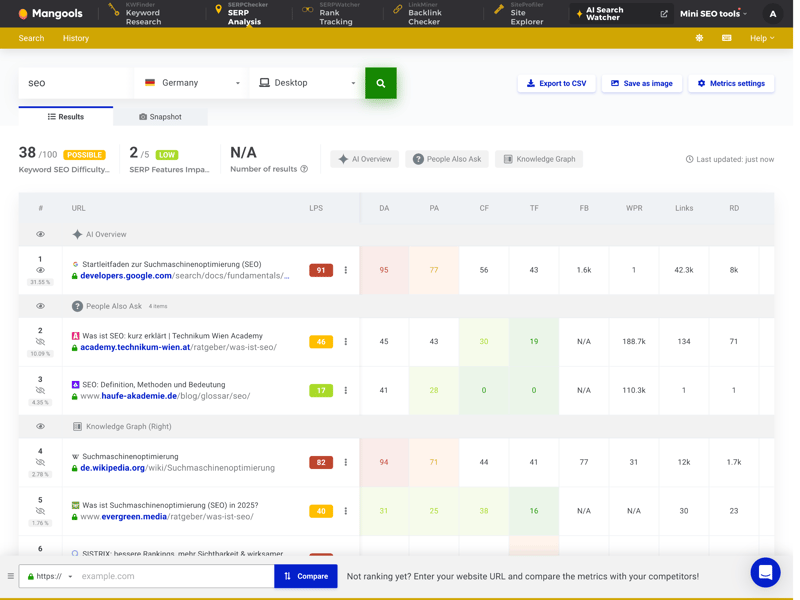
Task: Click the number of results info icon
Action: click(304, 169)
